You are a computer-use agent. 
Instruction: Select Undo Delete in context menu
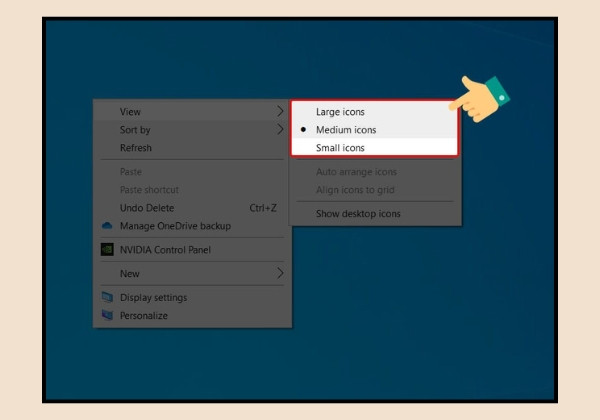[192, 208]
